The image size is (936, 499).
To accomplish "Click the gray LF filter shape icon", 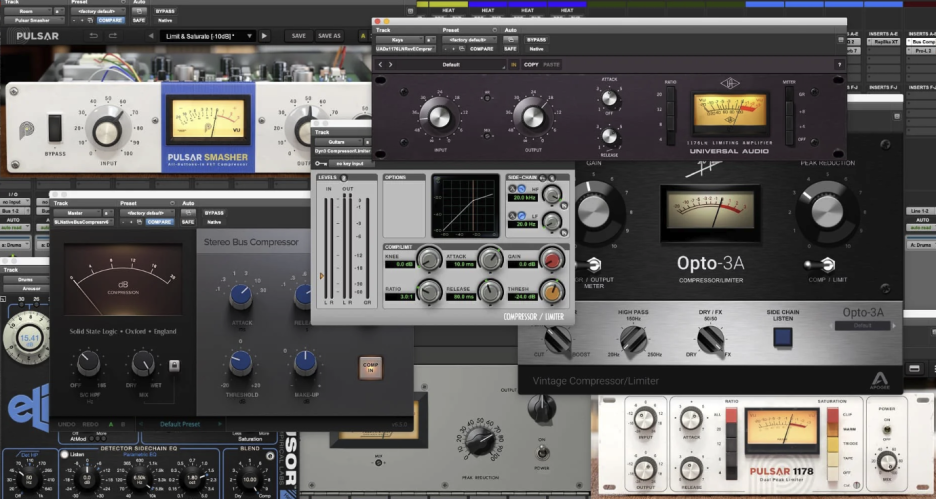I will (x=512, y=215).
